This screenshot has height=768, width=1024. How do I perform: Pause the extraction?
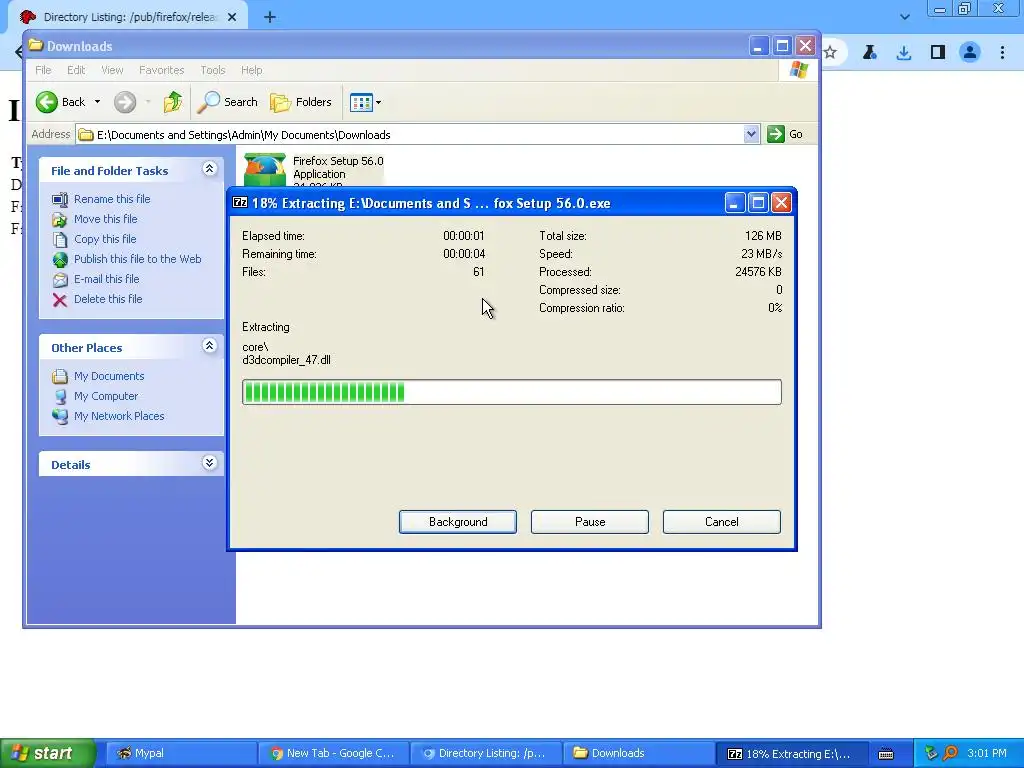pyautogui.click(x=590, y=522)
